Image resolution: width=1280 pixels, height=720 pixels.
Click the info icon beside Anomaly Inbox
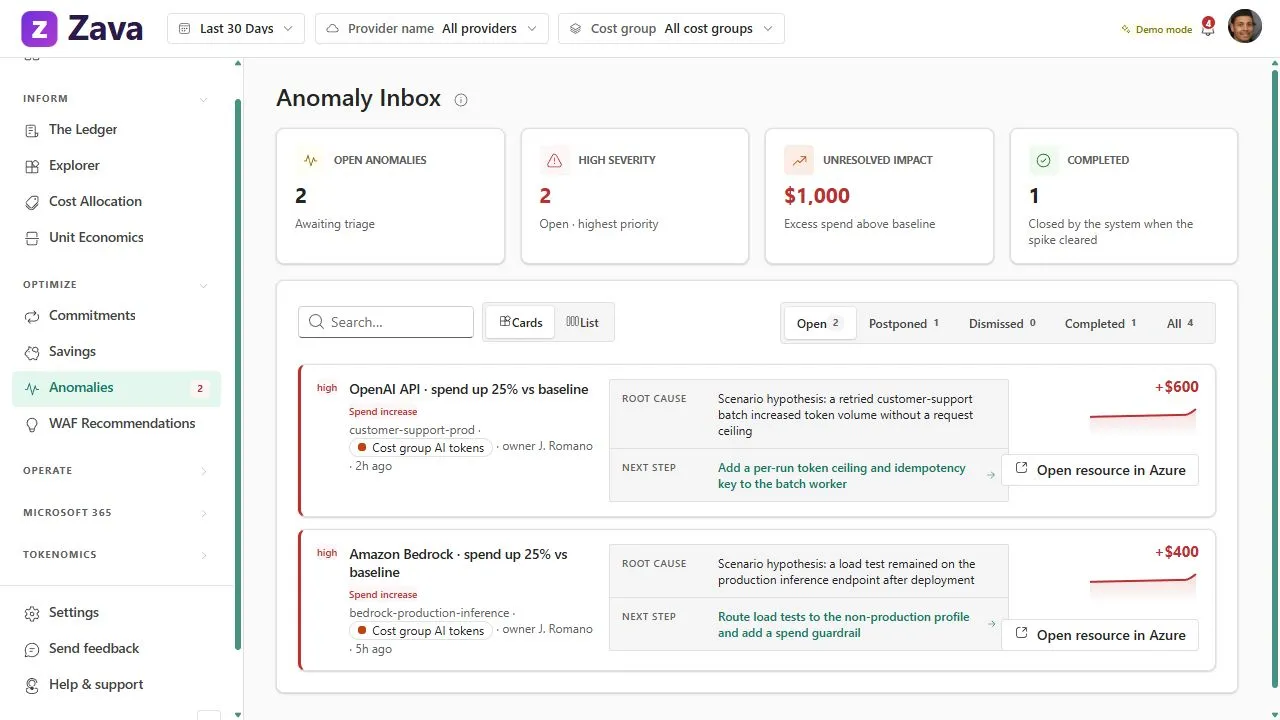click(461, 100)
